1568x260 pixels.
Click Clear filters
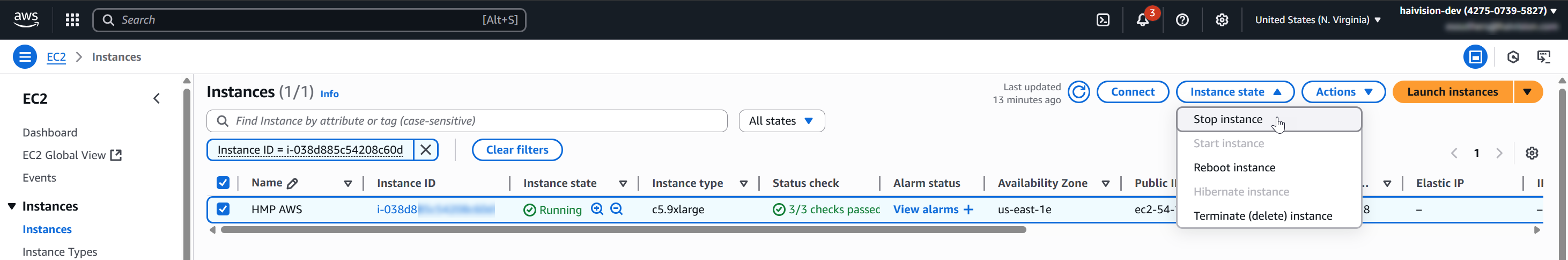[x=517, y=150]
